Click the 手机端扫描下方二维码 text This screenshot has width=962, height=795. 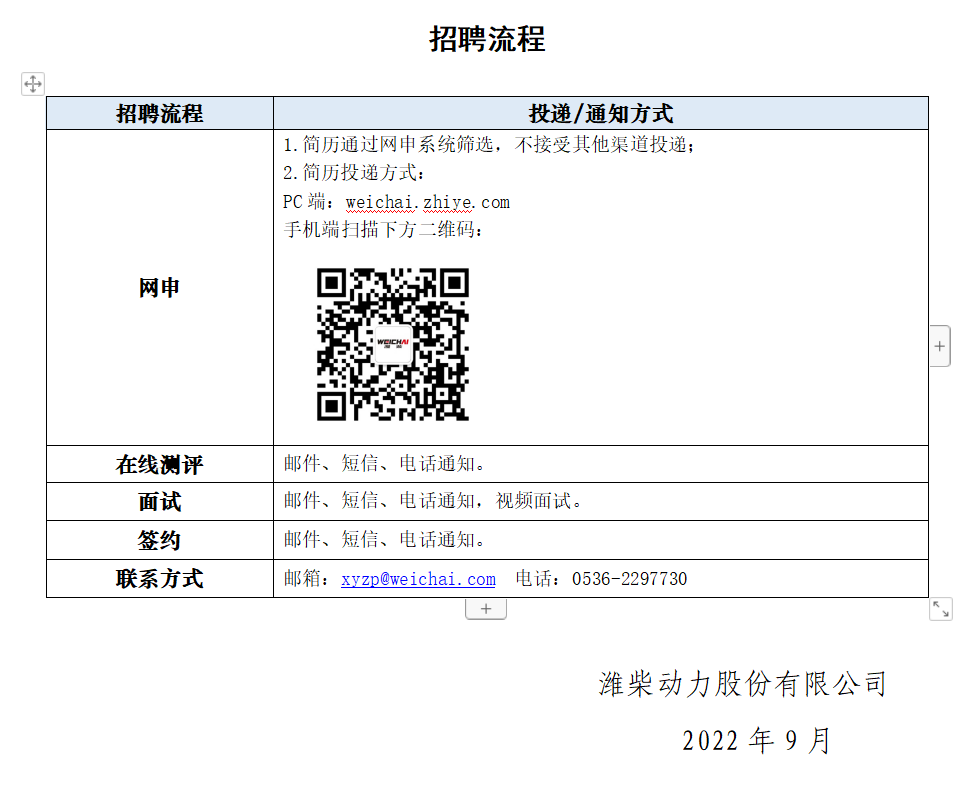point(383,230)
